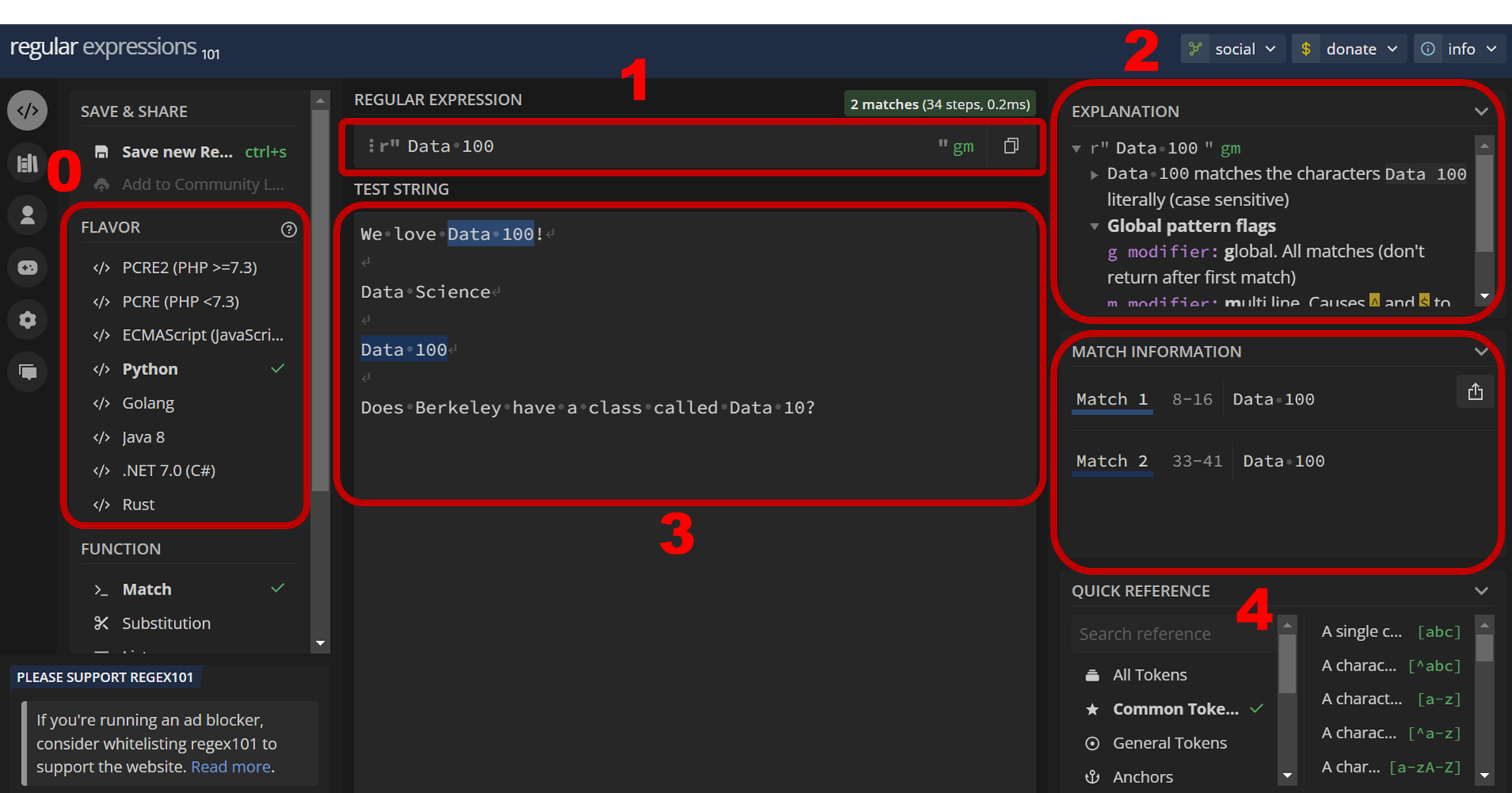The image size is (1512, 793).
Task: Open the Regex Tester sidebar icon
Action: click(x=27, y=110)
